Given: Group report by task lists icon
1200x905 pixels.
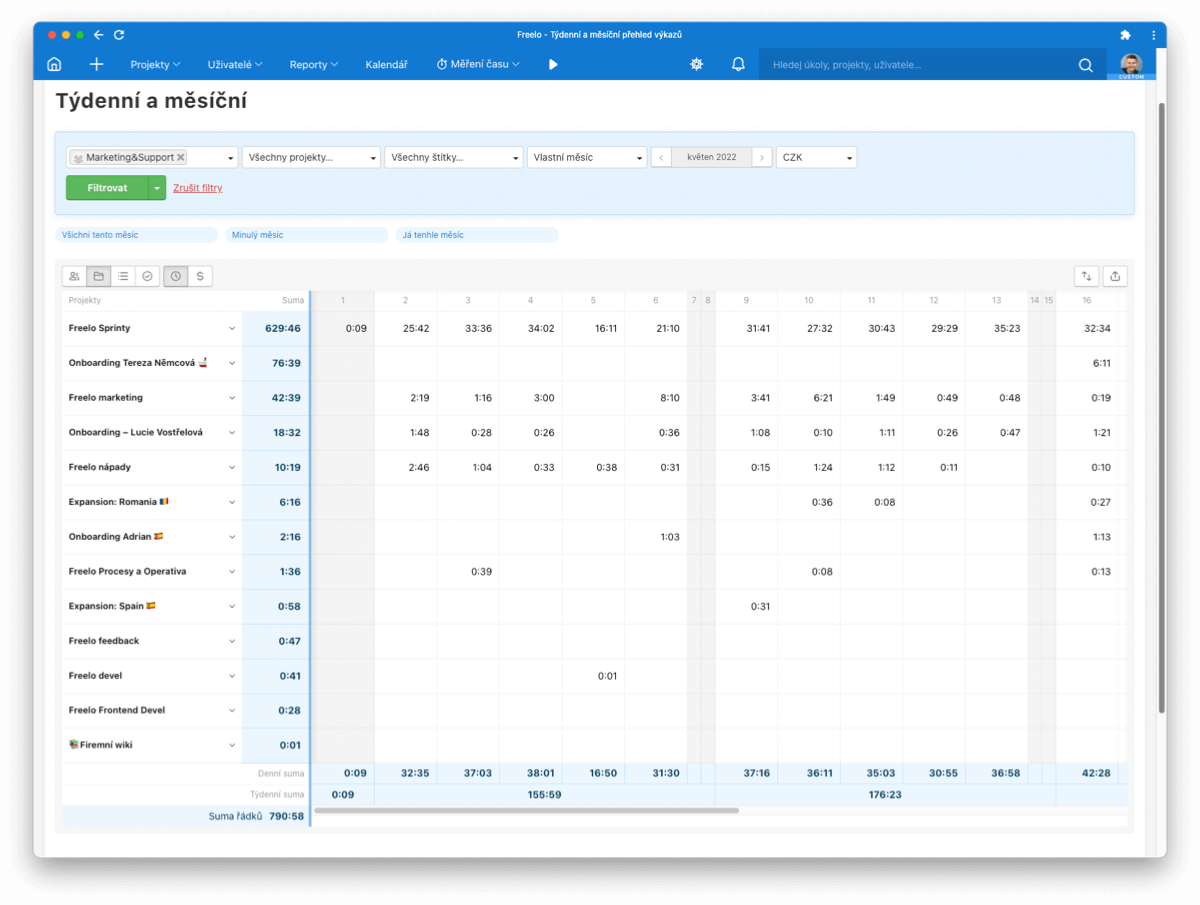Looking at the screenshot, I should pos(123,276).
